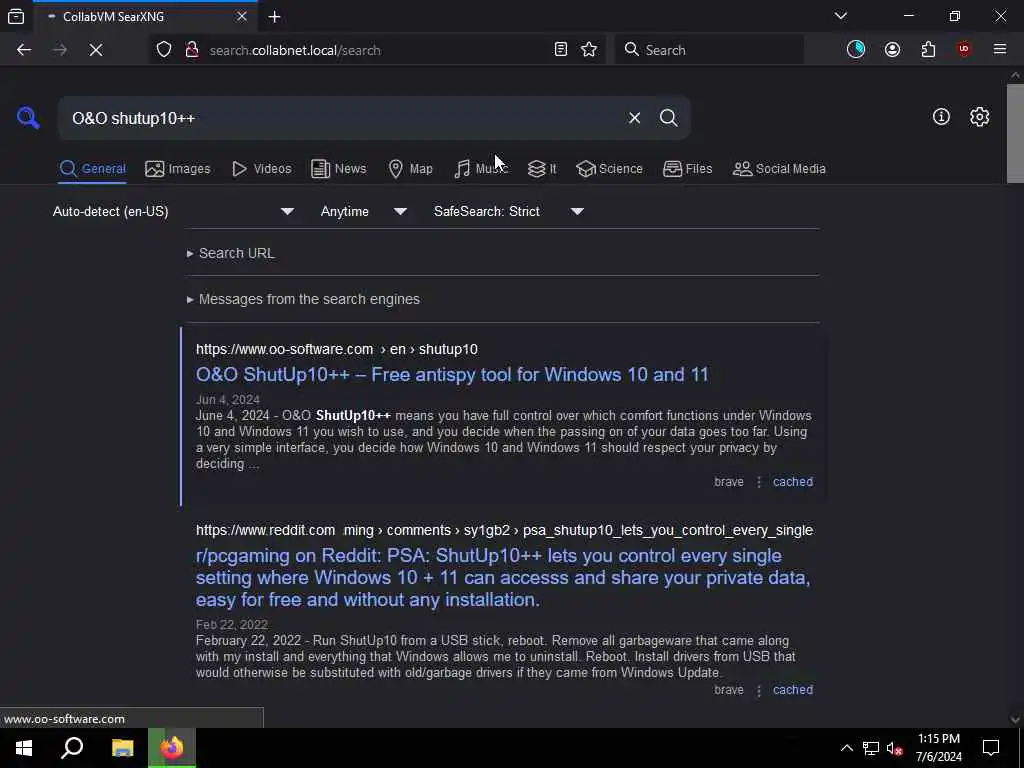The width and height of the screenshot is (1024, 768).
Task: Select the General search tab
Action: (x=93, y=168)
